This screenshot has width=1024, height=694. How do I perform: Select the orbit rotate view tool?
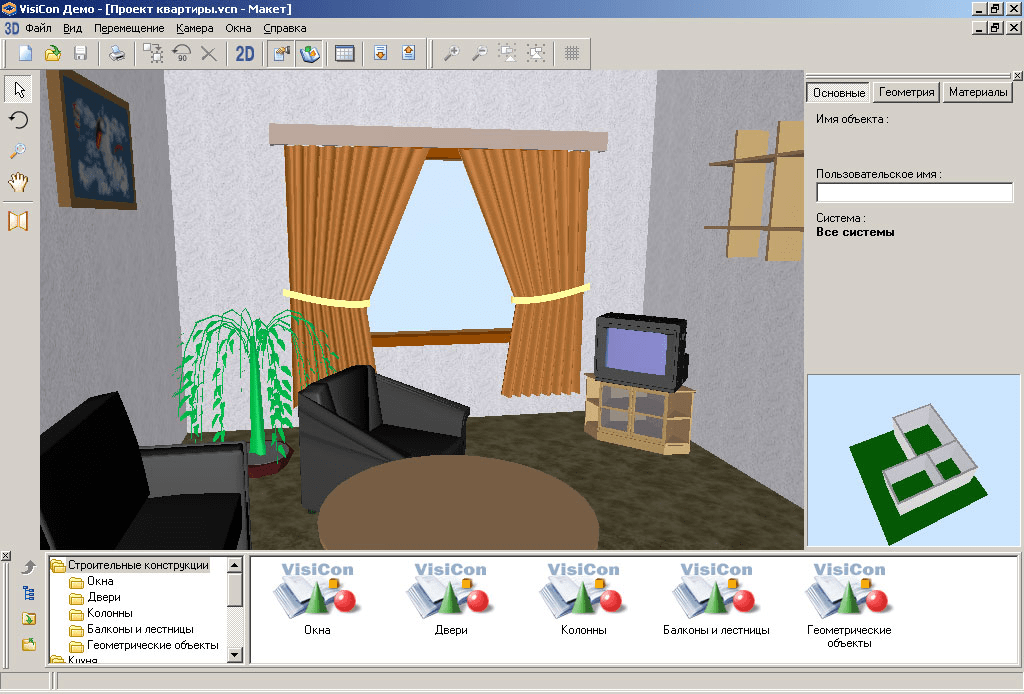pyautogui.click(x=18, y=120)
